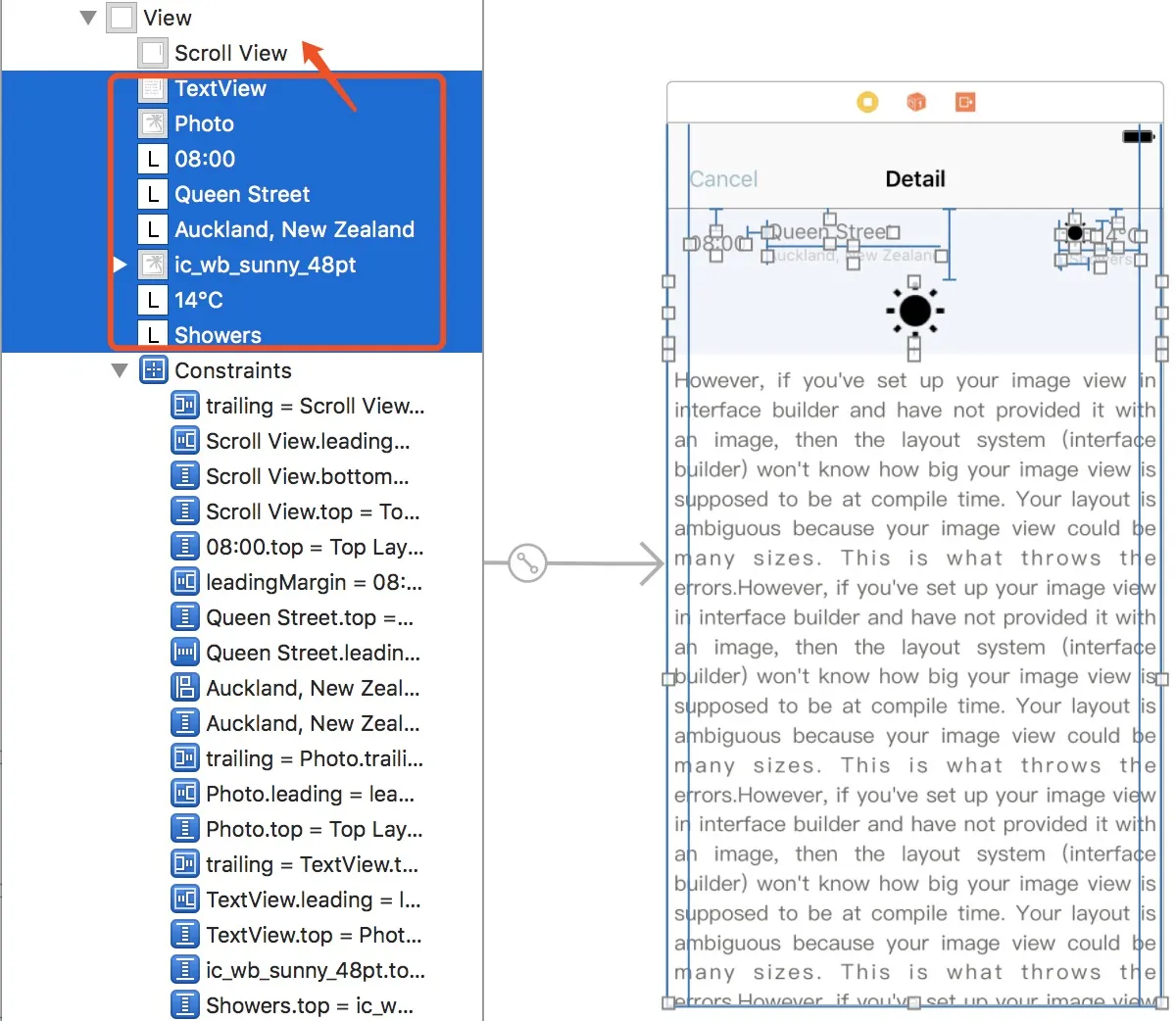The image size is (1176, 1021).
Task: Select the Queen Street label row
Action: [x=241, y=194]
